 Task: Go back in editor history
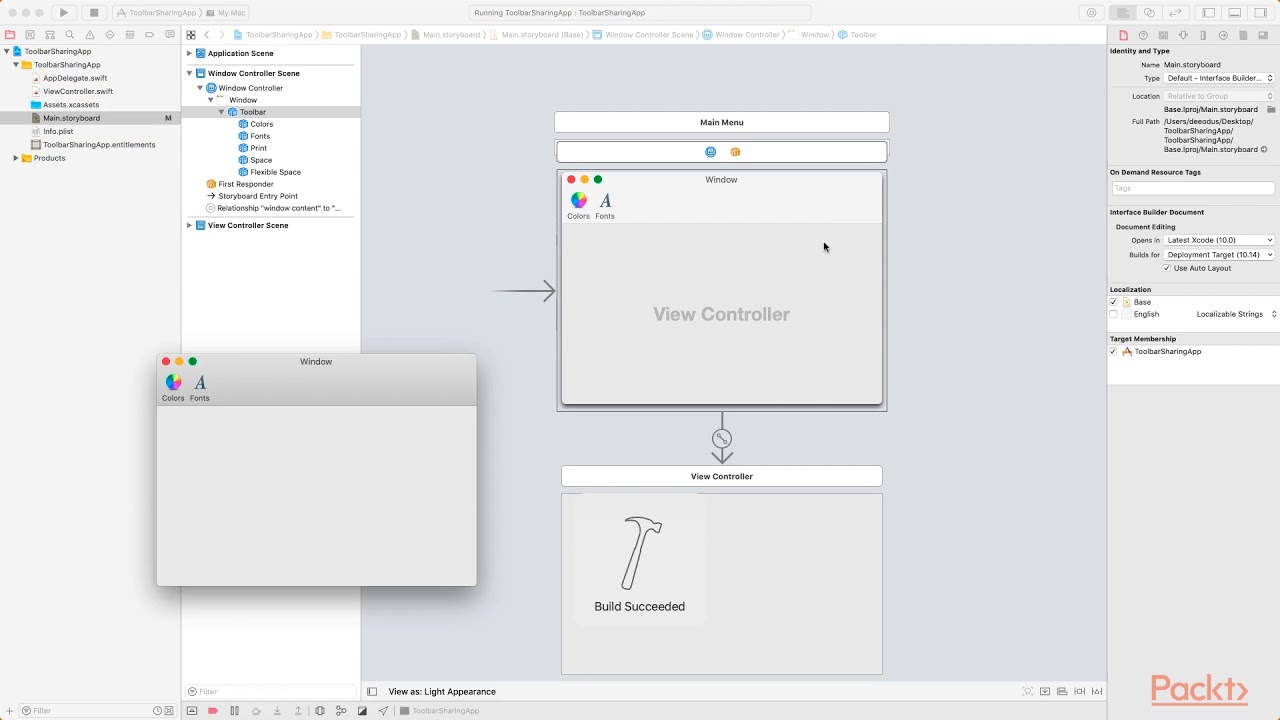[x=207, y=35]
